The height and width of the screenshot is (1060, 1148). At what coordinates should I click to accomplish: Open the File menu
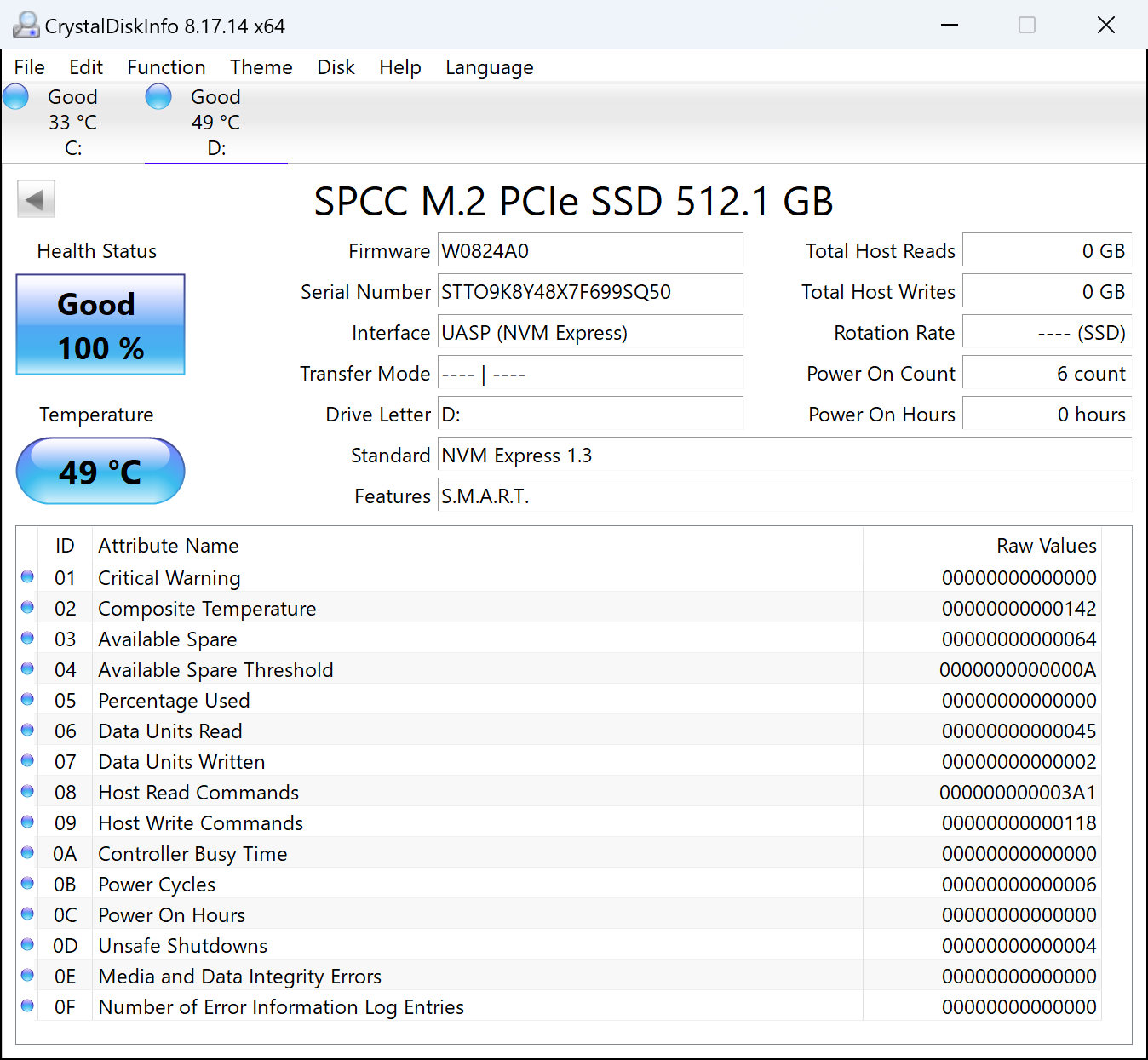[30, 67]
